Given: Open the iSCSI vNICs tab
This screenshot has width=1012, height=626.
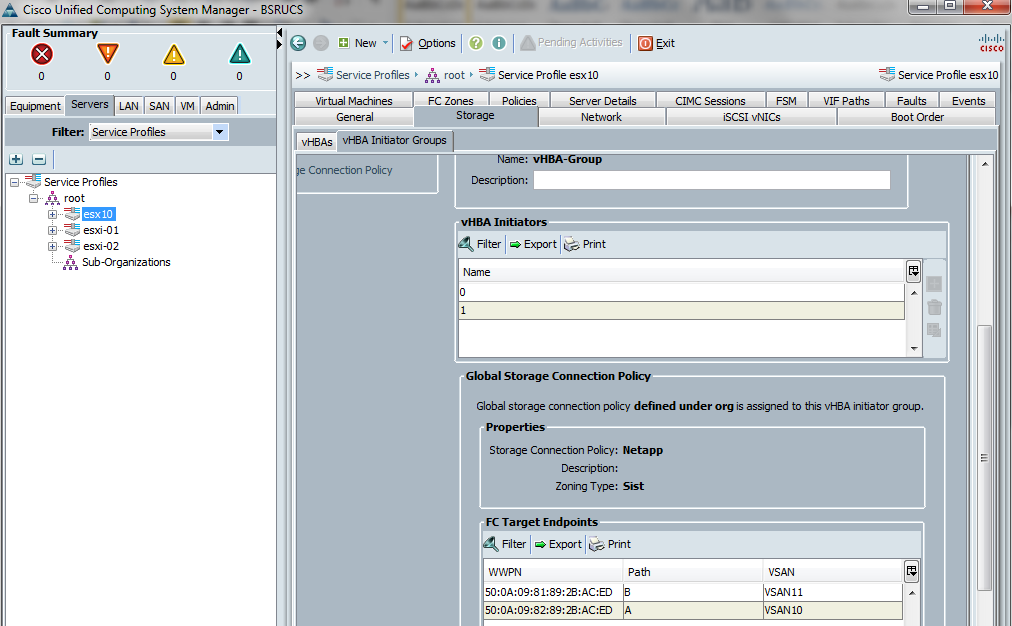Looking at the screenshot, I should tap(751, 117).
